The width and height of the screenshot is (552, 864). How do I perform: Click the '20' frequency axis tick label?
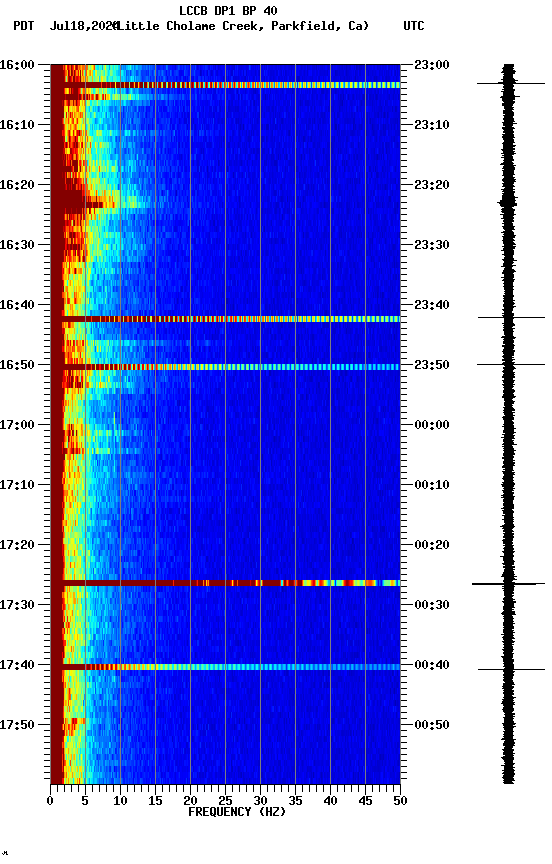pyautogui.click(x=190, y=801)
